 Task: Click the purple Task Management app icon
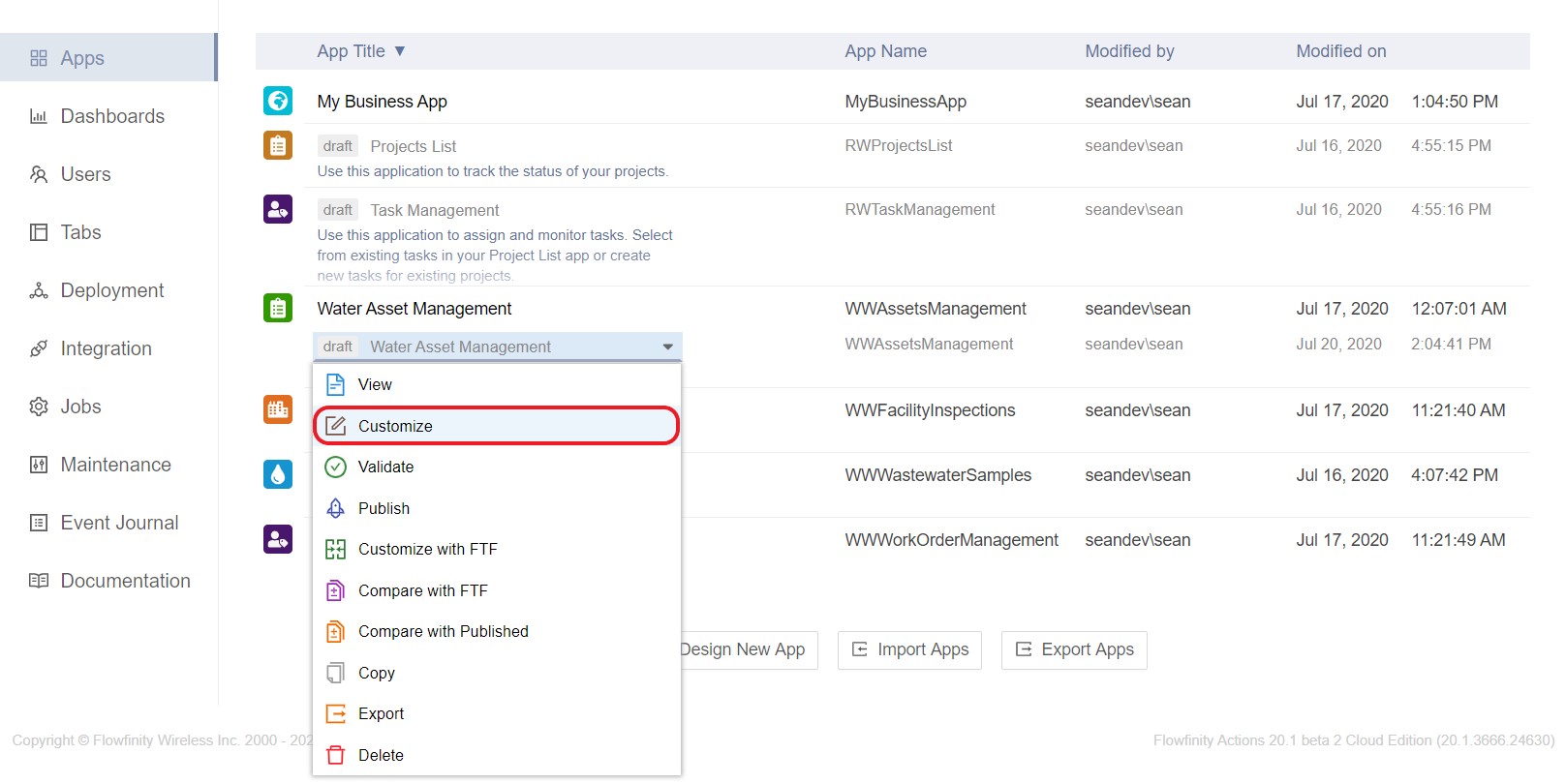pos(278,209)
